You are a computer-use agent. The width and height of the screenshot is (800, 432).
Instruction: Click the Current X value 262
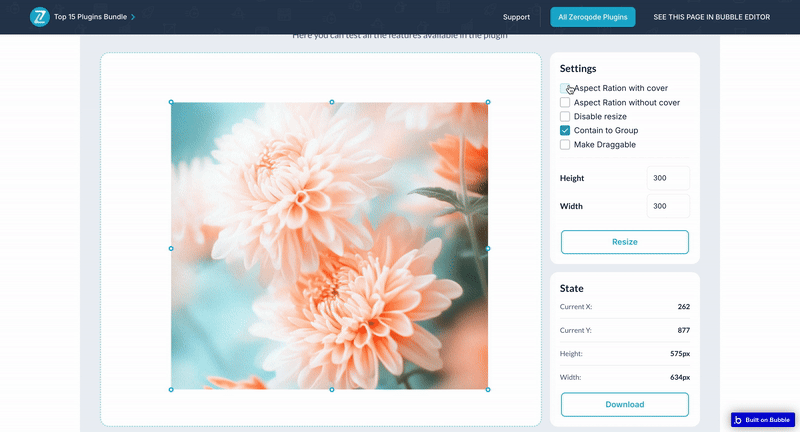(x=684, y=307)
